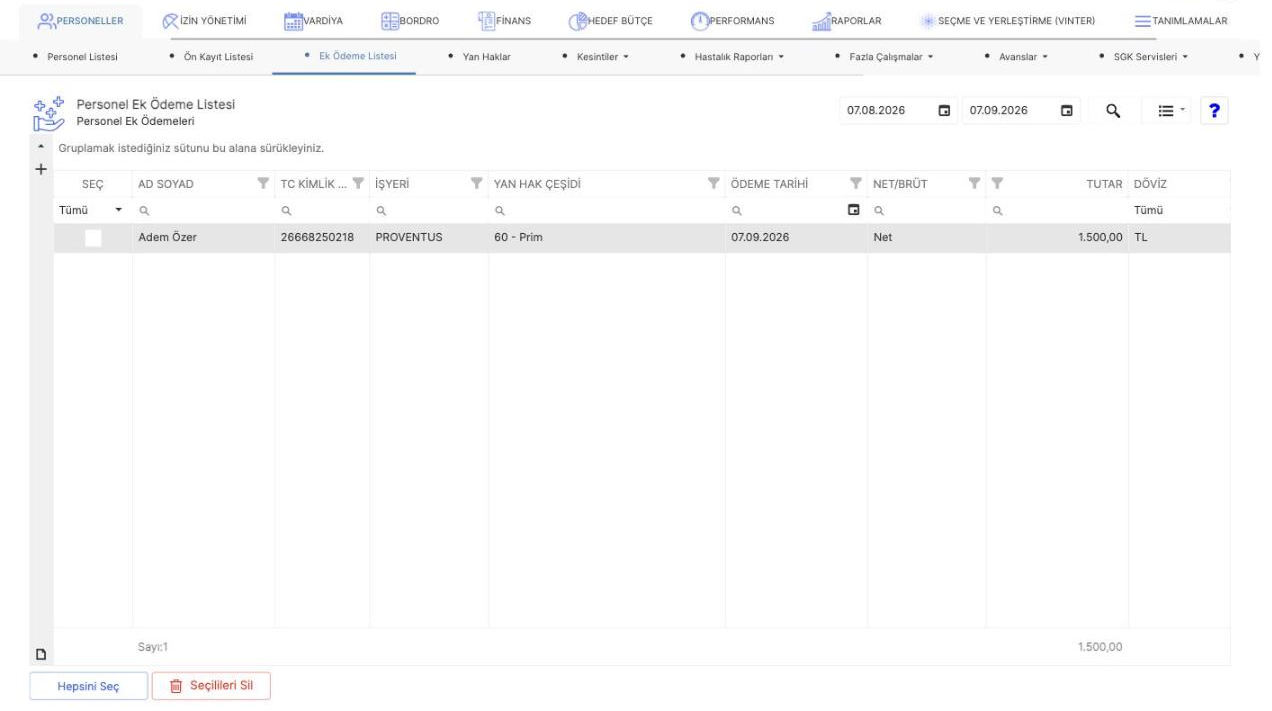Click the page icon at bottom-left of grid

41,655
